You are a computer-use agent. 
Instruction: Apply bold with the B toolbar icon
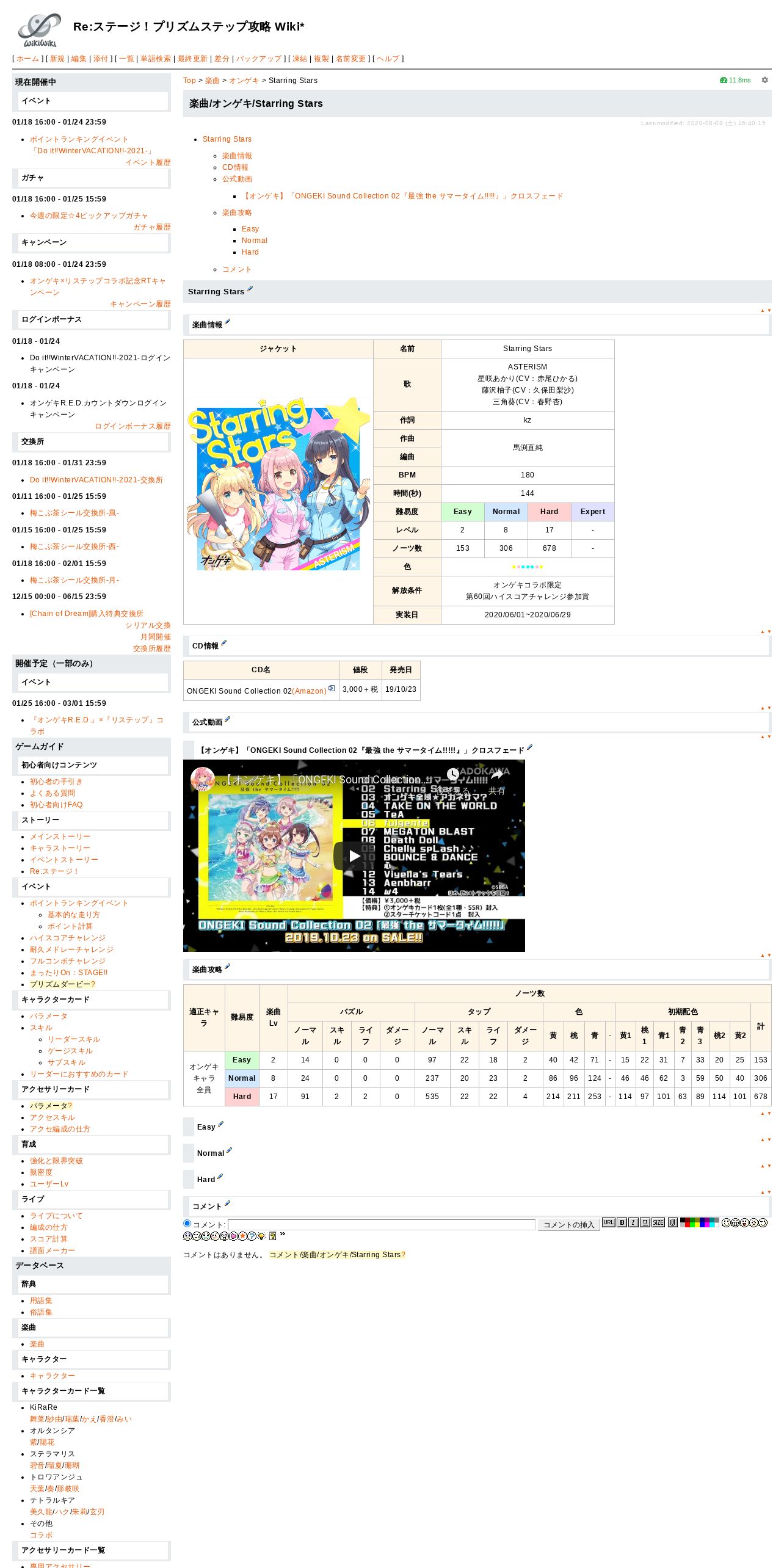622,1222
